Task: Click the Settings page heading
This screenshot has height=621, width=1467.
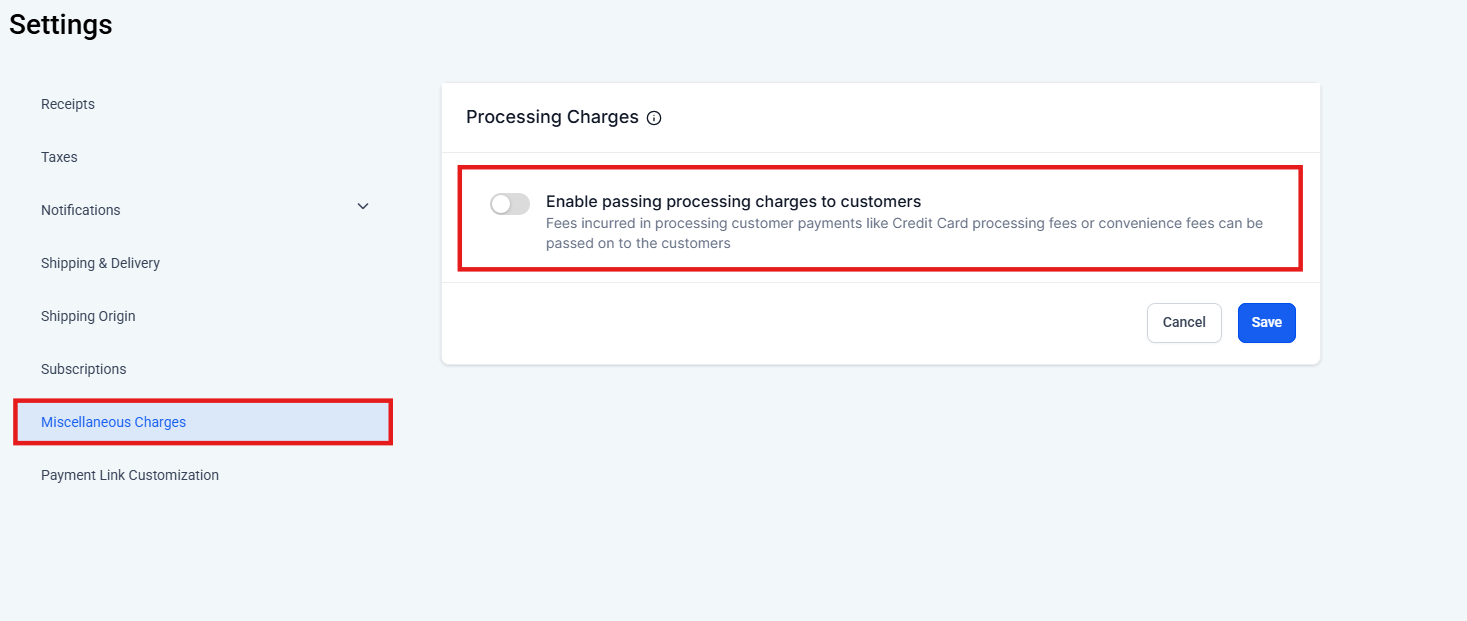Action: [61, 24]
